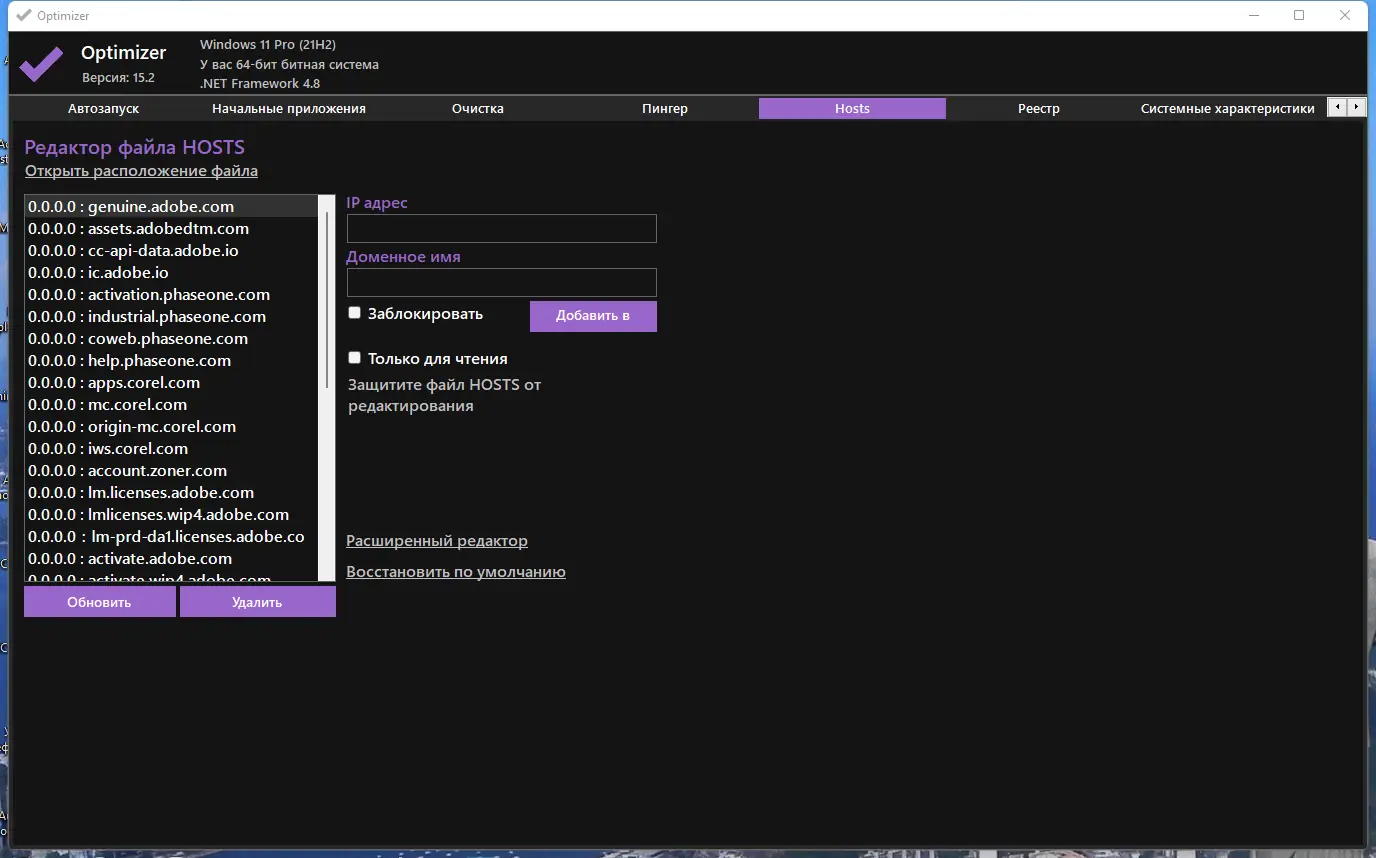The height and width of the screenshot is (858, 1376).
Task: Focus the IP адрес input field
Action: click(x=501, y=228)
